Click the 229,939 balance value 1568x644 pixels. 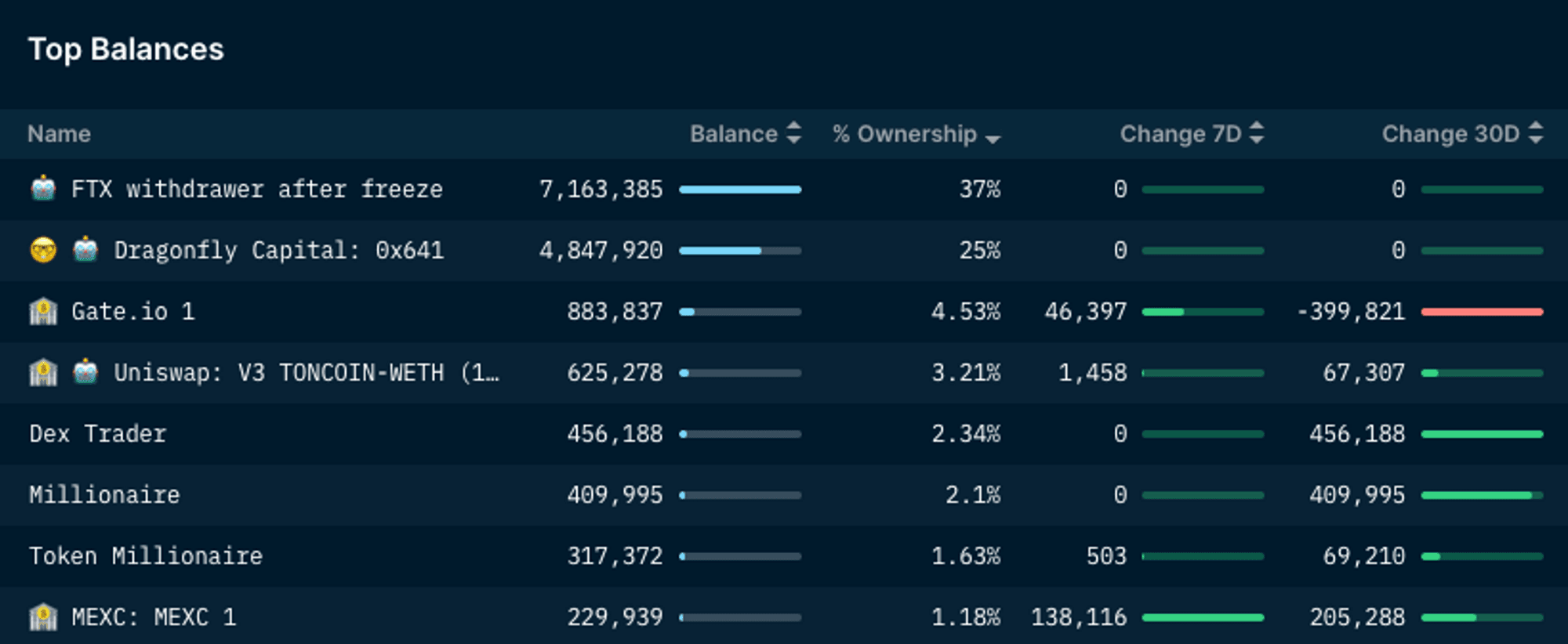click(615, 617)
